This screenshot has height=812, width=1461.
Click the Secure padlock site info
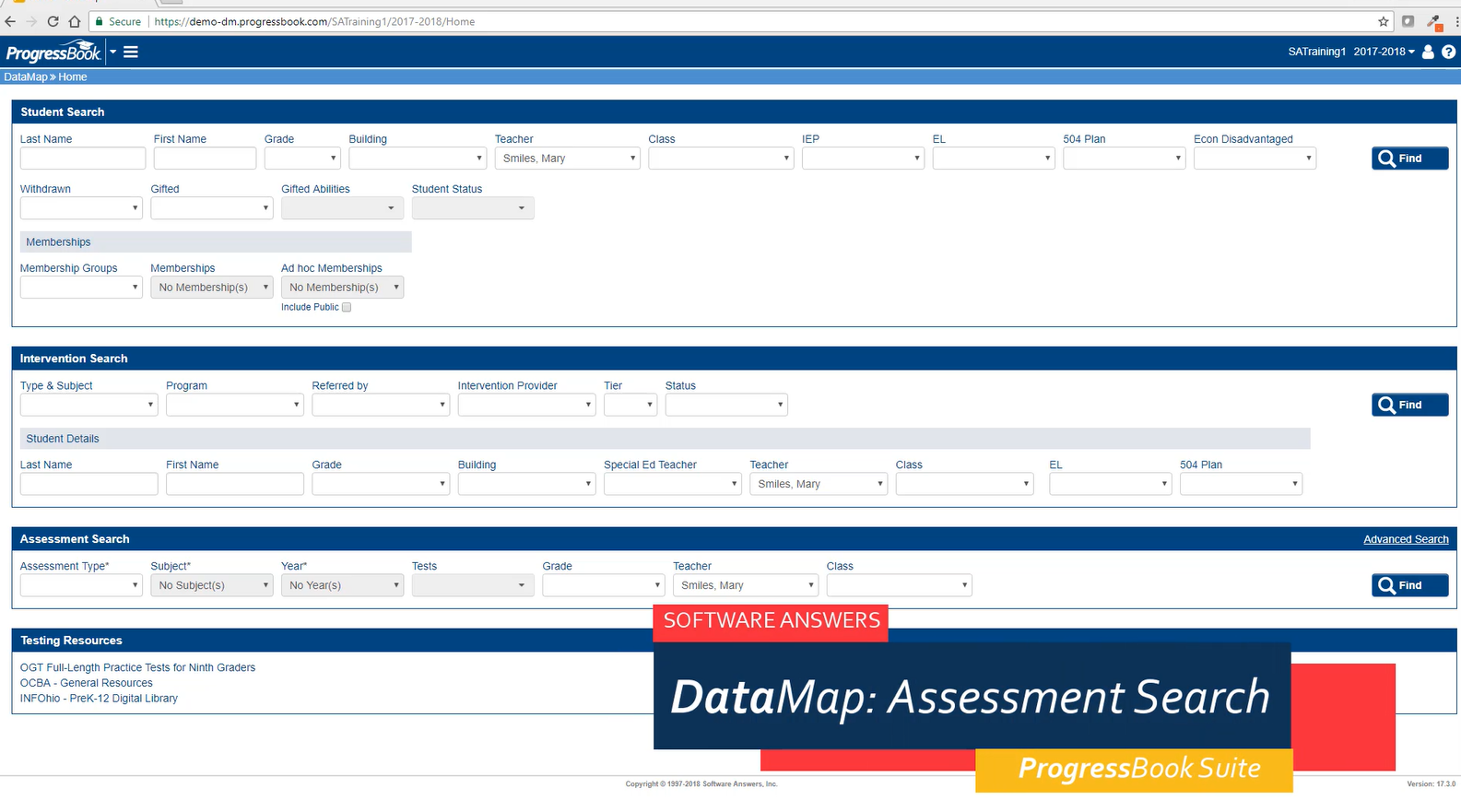tap(119, 21)
